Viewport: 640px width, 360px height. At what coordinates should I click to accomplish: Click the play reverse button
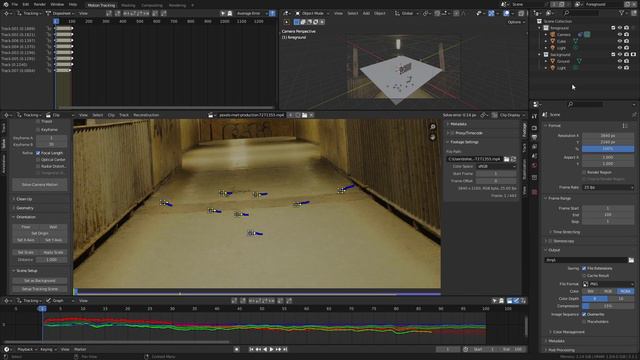pyautogui.click(x=265, y=349)
